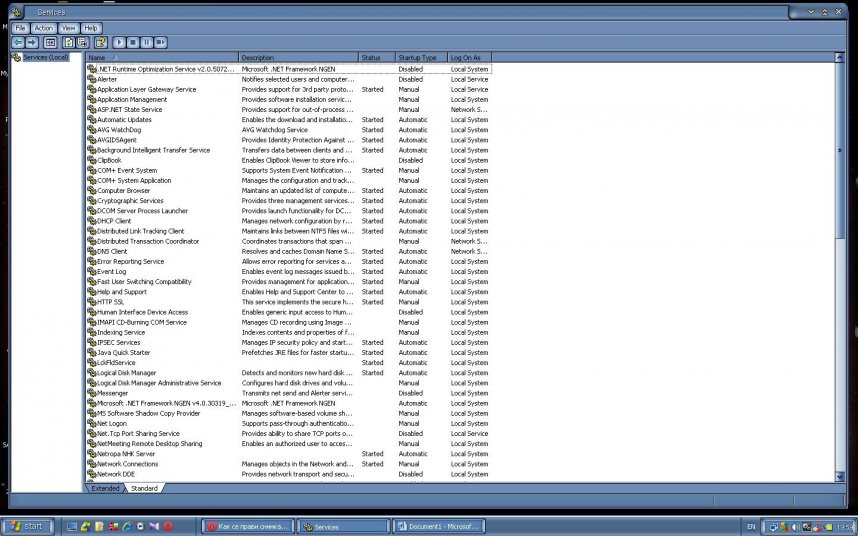Image resolution: width=858 pixels, height=536 pixels.
Task: Click the Start Service play icon
Action: click(x=119, y=43)
